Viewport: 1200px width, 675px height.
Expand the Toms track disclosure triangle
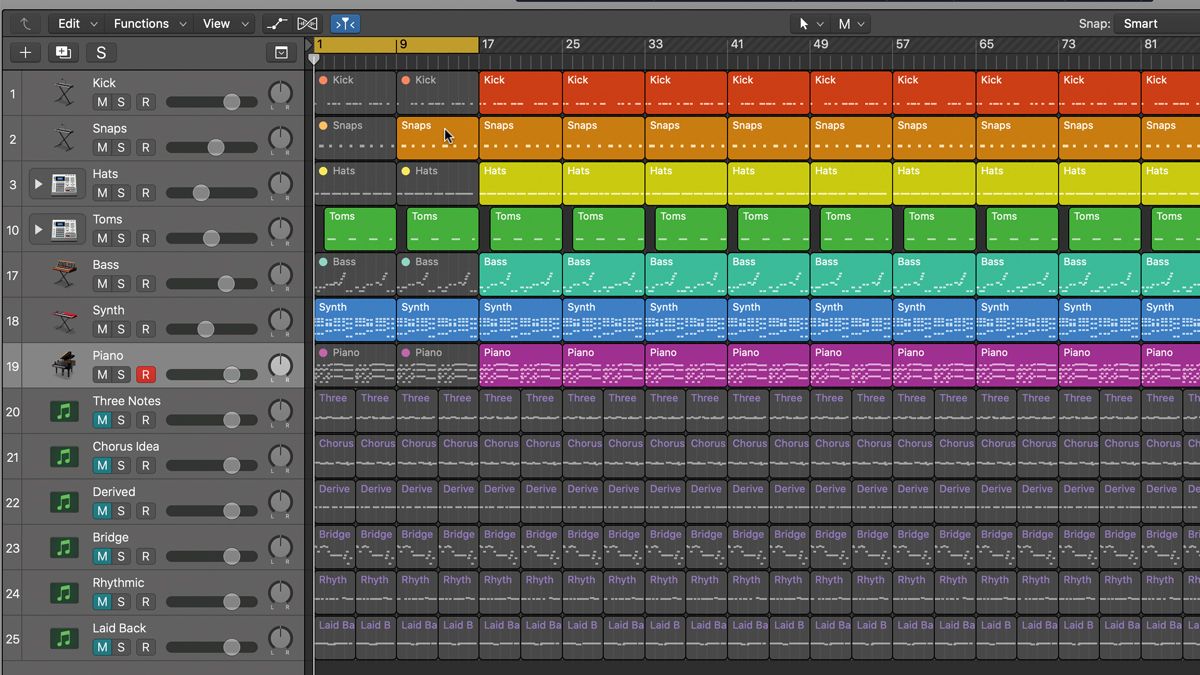(40, 229)
